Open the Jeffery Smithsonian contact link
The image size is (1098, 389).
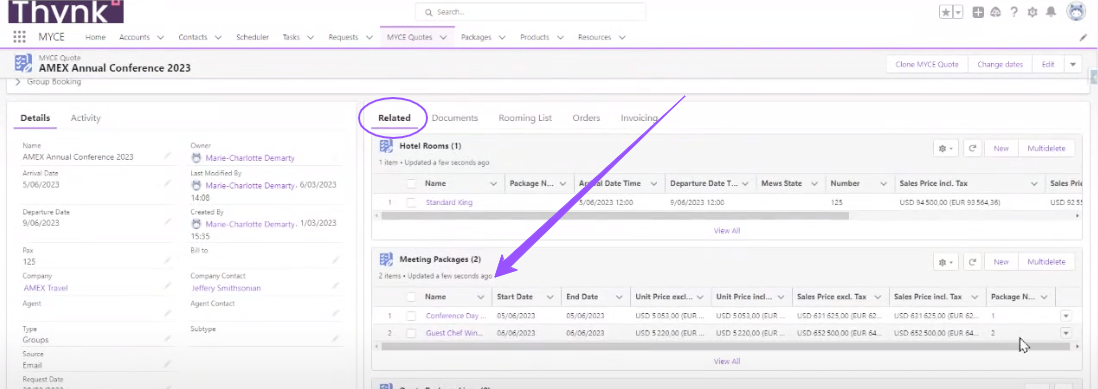point(227,288)
